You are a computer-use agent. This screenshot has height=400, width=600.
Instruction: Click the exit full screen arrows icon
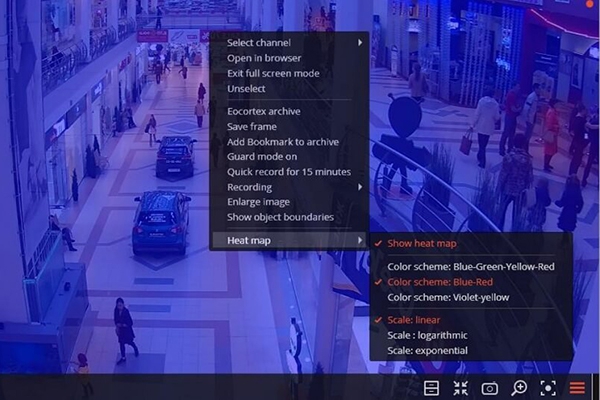point(460,388)
